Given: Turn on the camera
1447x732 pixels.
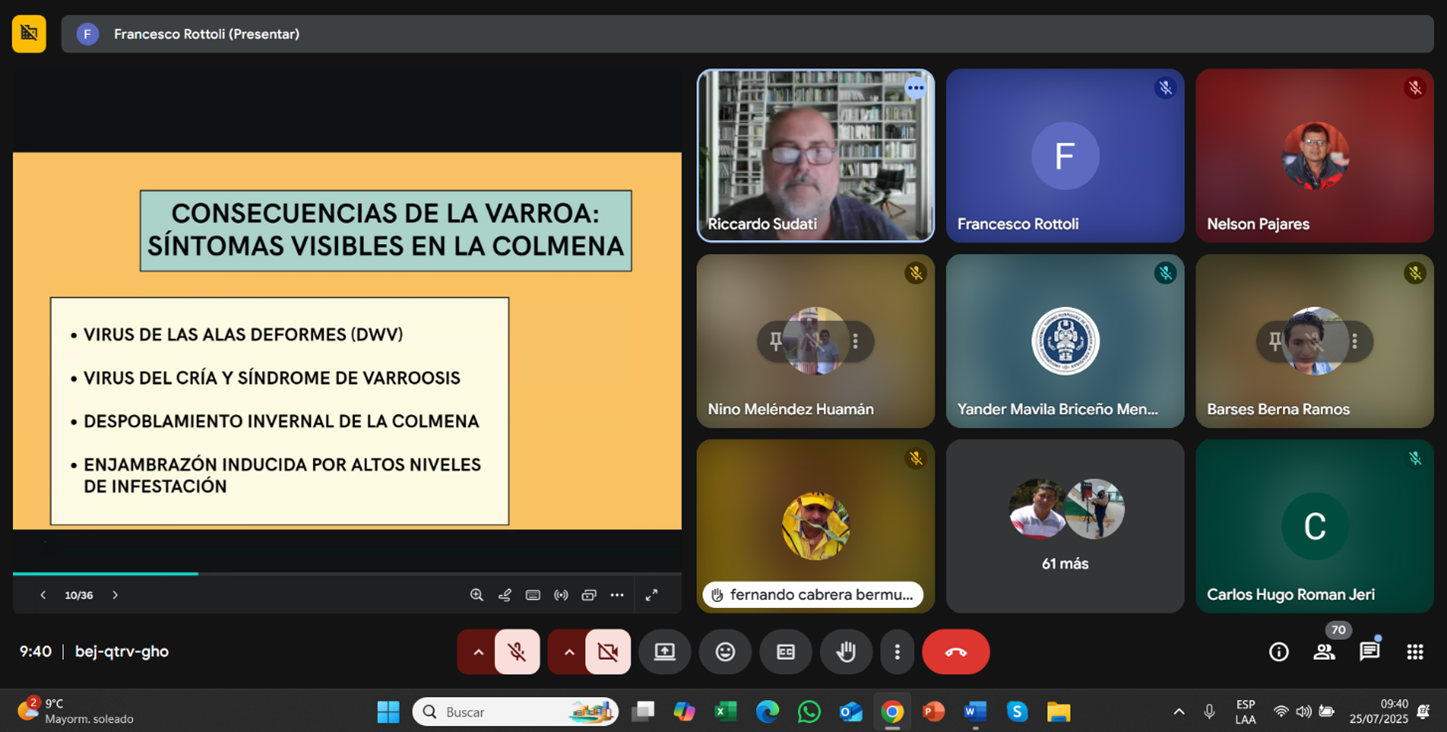Looking at the screenshot, I should click(x=607, y=652).
